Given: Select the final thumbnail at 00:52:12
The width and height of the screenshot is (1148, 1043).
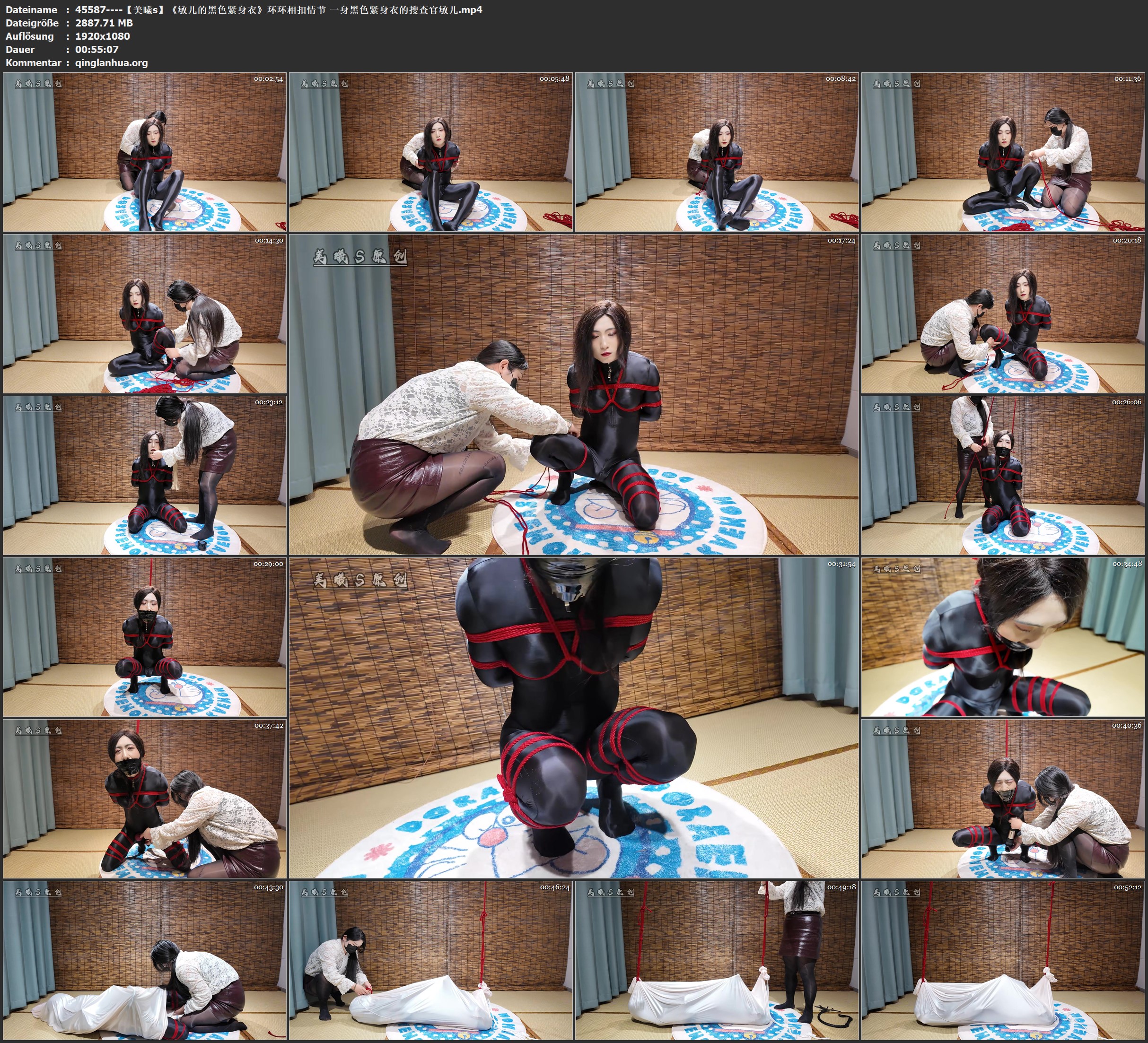Looking at the screenshot, I should (x=1003, y=960).
